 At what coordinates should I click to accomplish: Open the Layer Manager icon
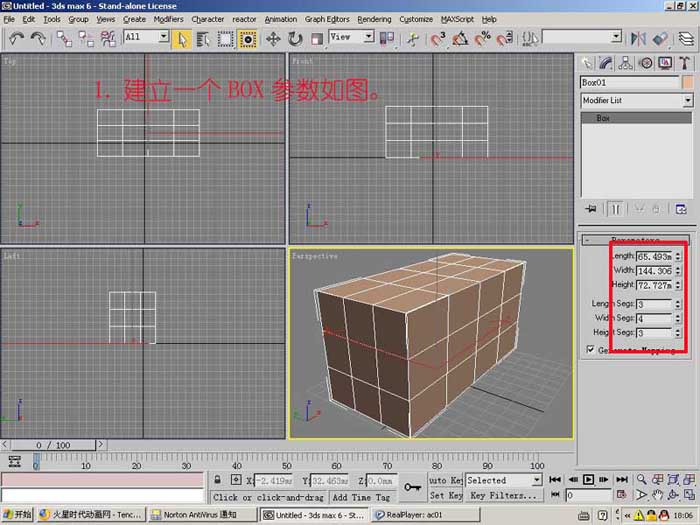tap(686, 39)
